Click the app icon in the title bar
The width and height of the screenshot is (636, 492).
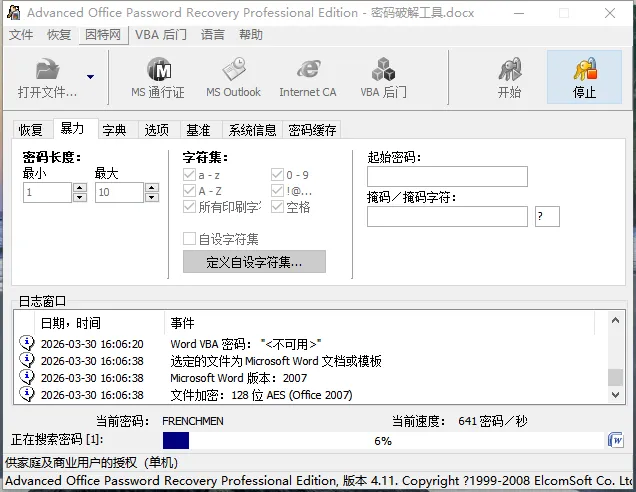tap(13, 13)
